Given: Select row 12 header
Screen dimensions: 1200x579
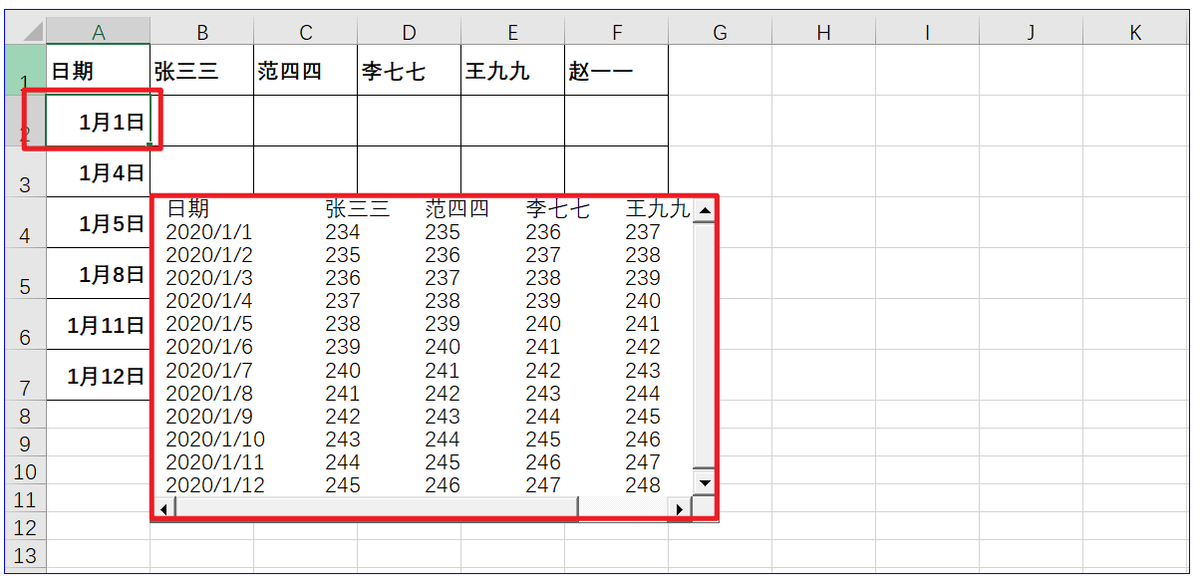Looking at the screenshot, I should point(26,527).
